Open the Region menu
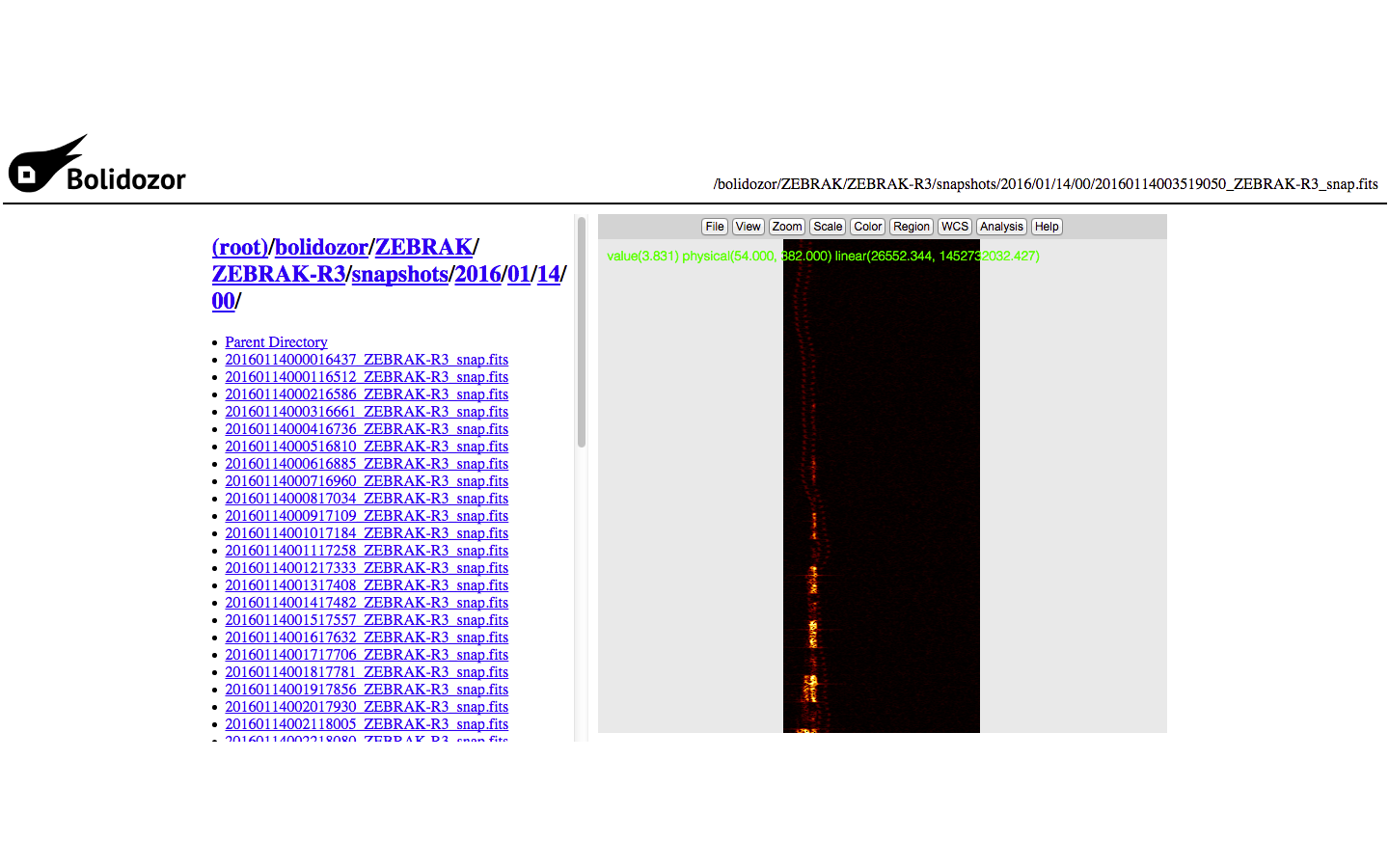 point(912,227)
